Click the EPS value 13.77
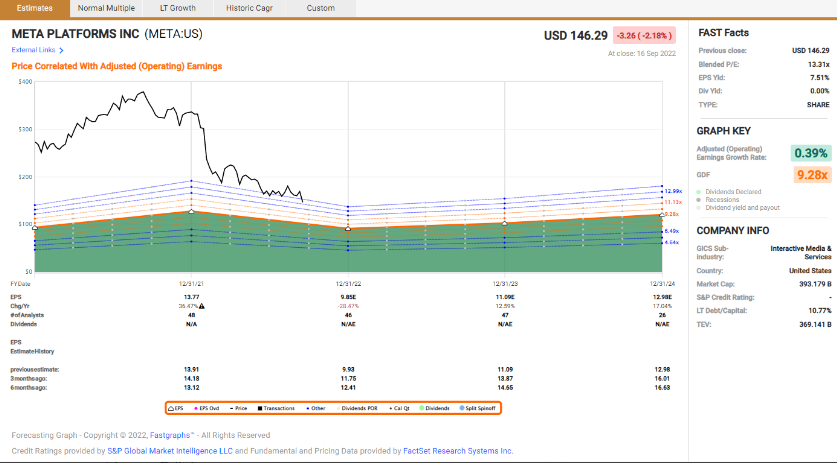The width and height of the screenshot is (837, 463). 192,297
